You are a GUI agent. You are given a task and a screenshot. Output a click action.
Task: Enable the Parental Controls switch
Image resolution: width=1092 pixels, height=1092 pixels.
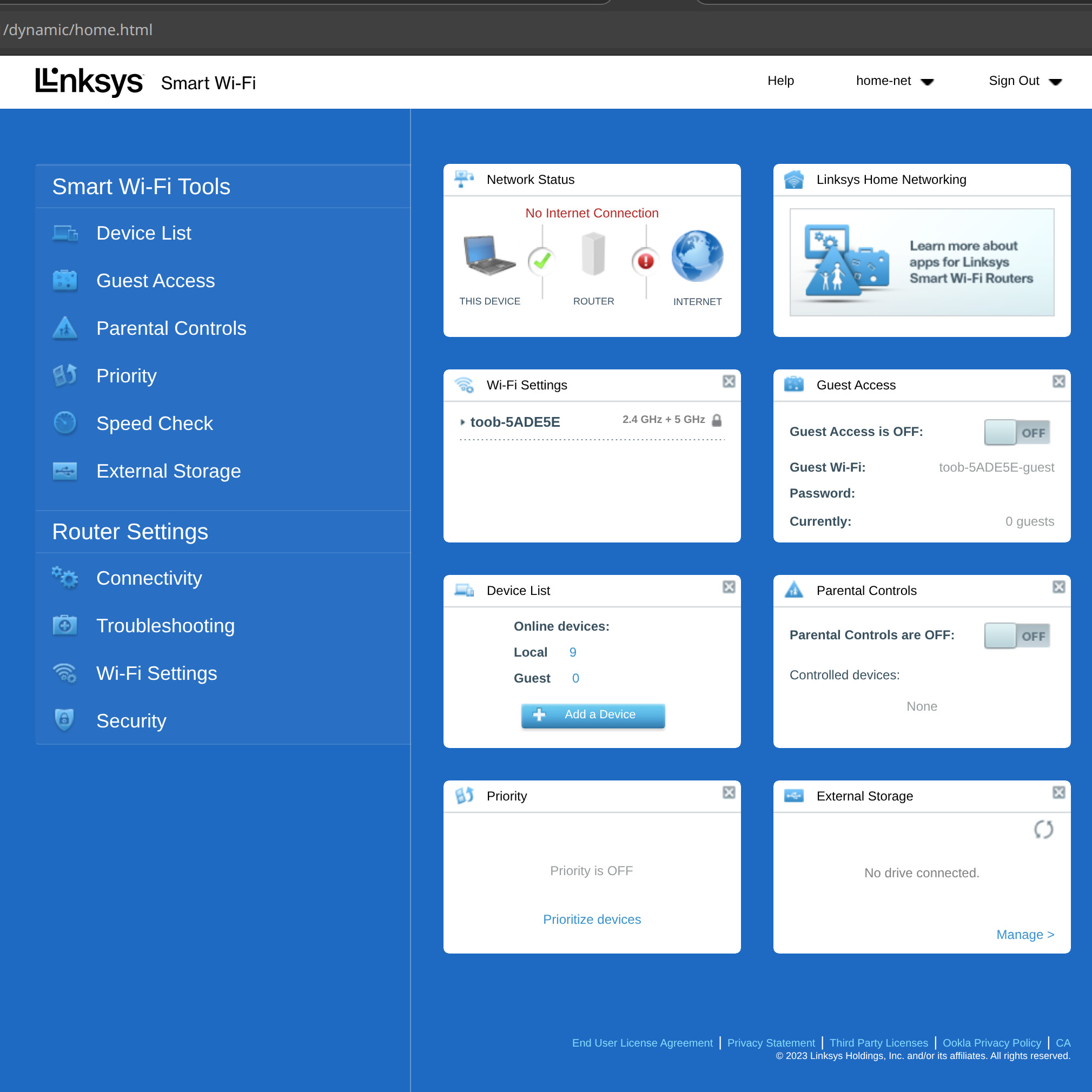[1016, 636]
